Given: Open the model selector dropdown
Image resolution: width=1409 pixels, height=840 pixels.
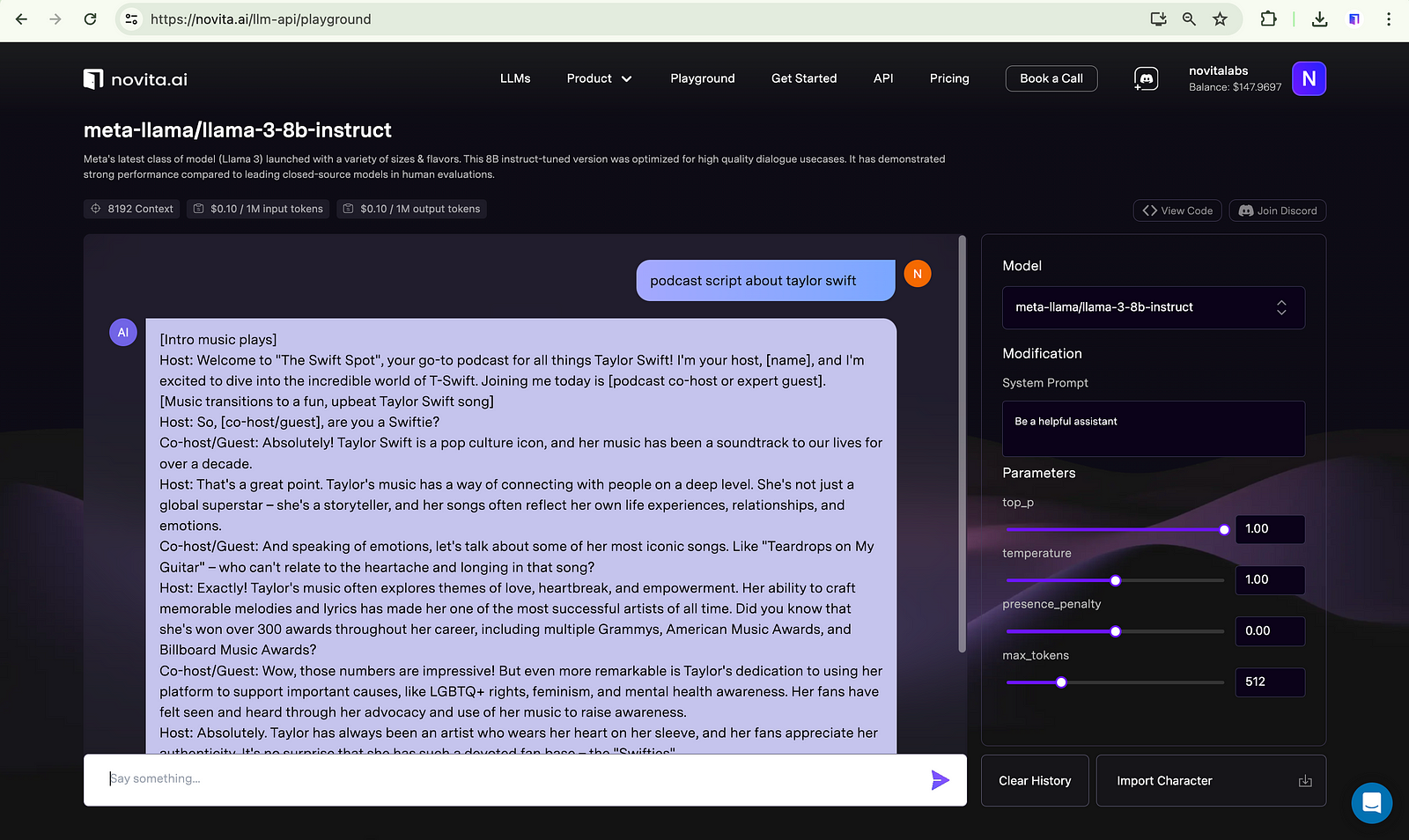Looking at the screenshot, I should point(1154,307).
